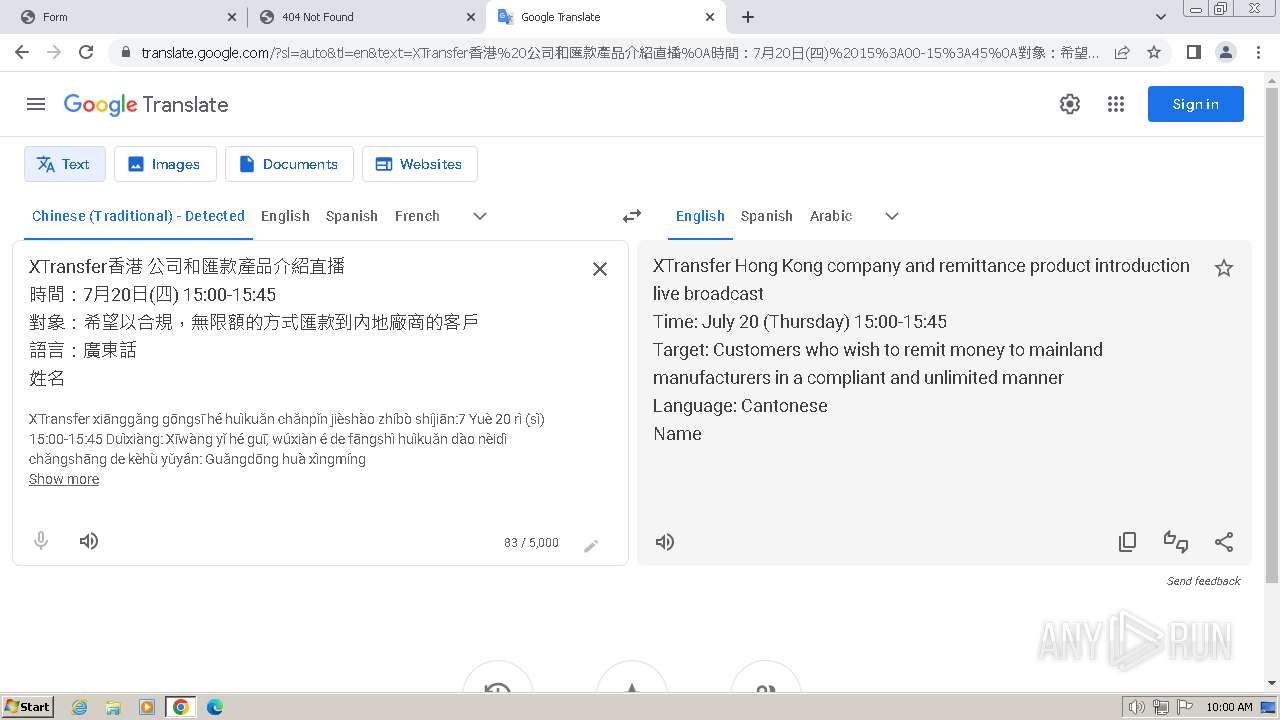Open Windows Media Player from taskbar
Screen dimensions: 1280x720
tap(147, 707)
